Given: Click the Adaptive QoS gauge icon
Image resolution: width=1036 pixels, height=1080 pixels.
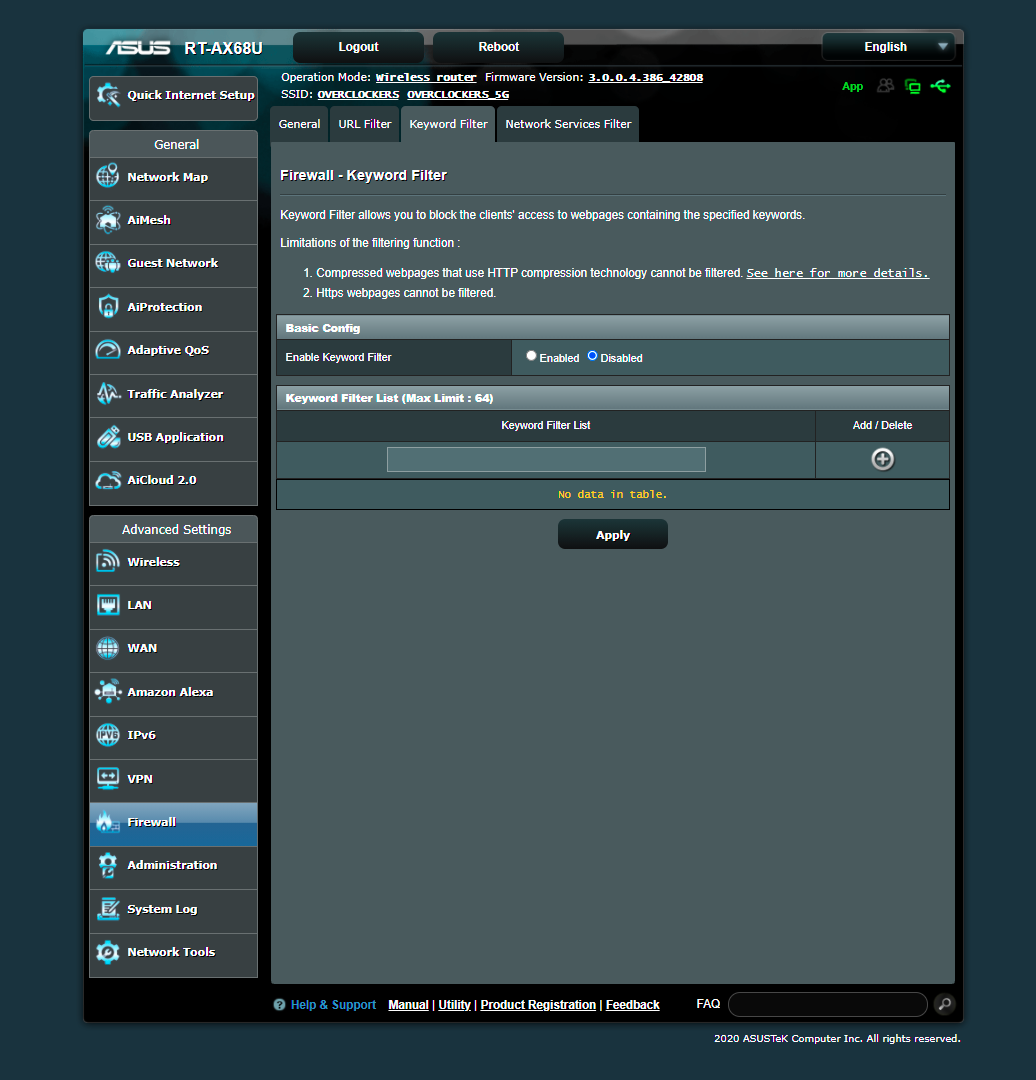Looking at the screenshot, I should coord(107,350).
